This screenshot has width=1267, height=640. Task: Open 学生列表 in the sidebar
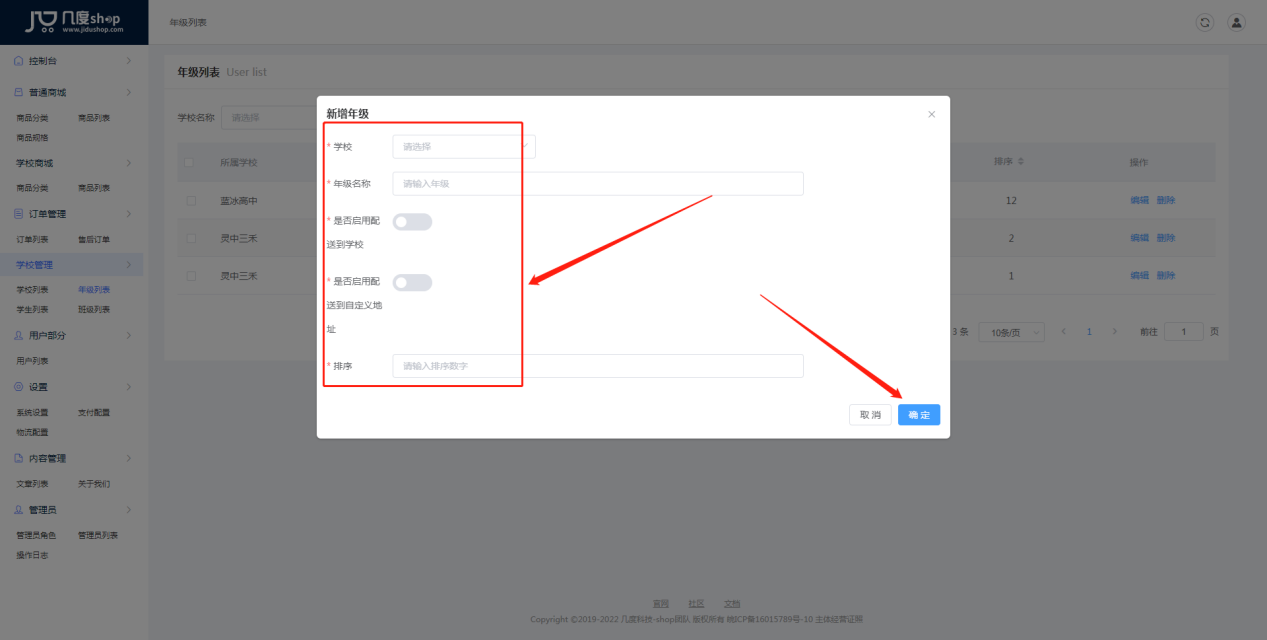(32, 309)
